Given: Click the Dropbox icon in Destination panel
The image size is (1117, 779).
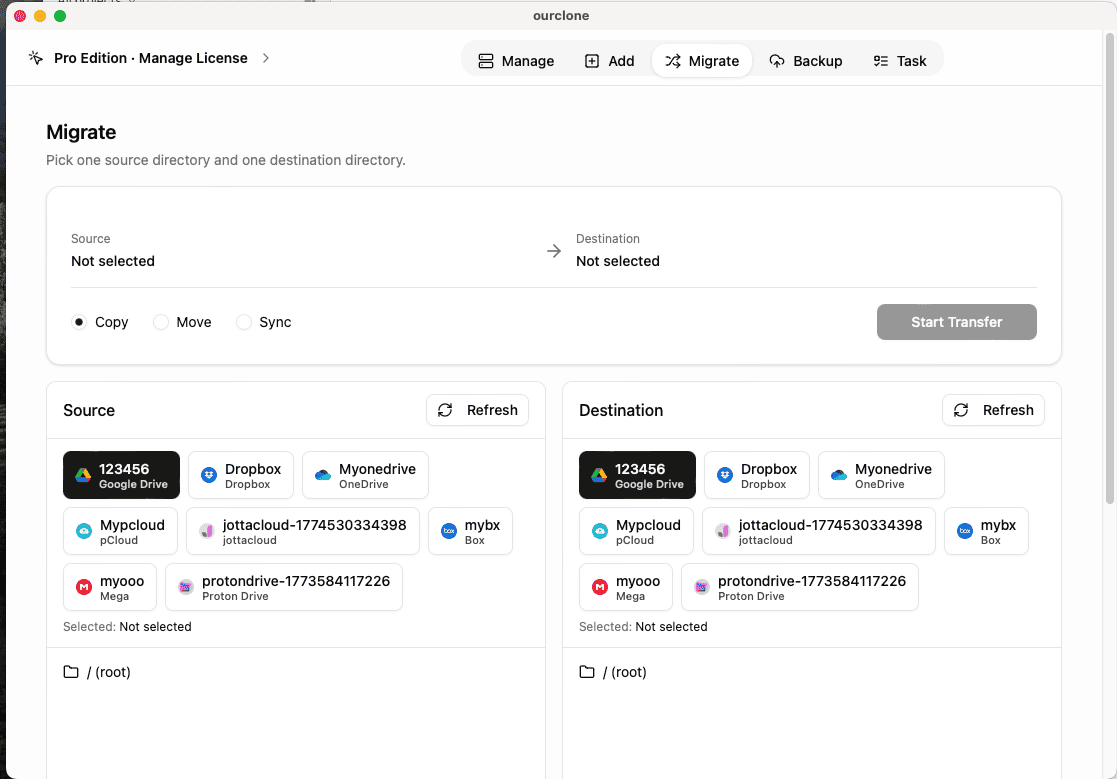Looking at the screenshot, I should click(725, 475).
